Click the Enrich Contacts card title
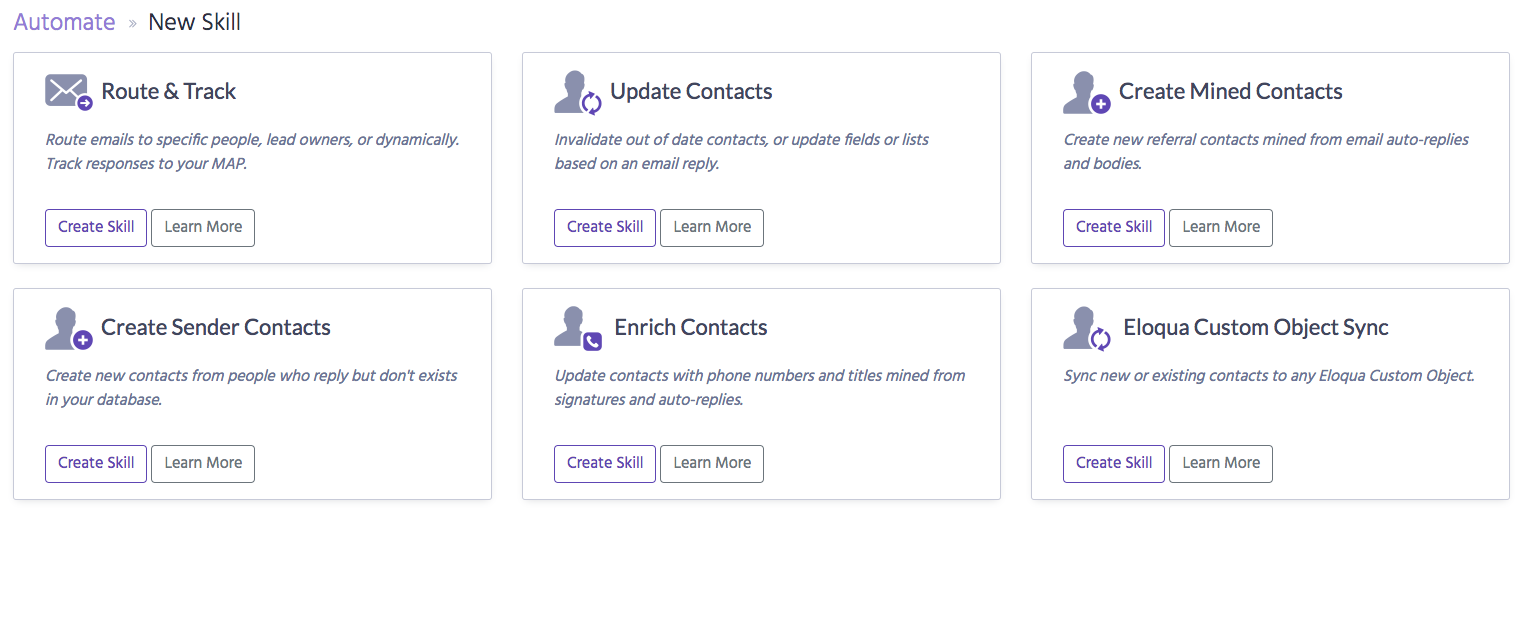This screenshot has height=629, width=1526. (691, 327)
